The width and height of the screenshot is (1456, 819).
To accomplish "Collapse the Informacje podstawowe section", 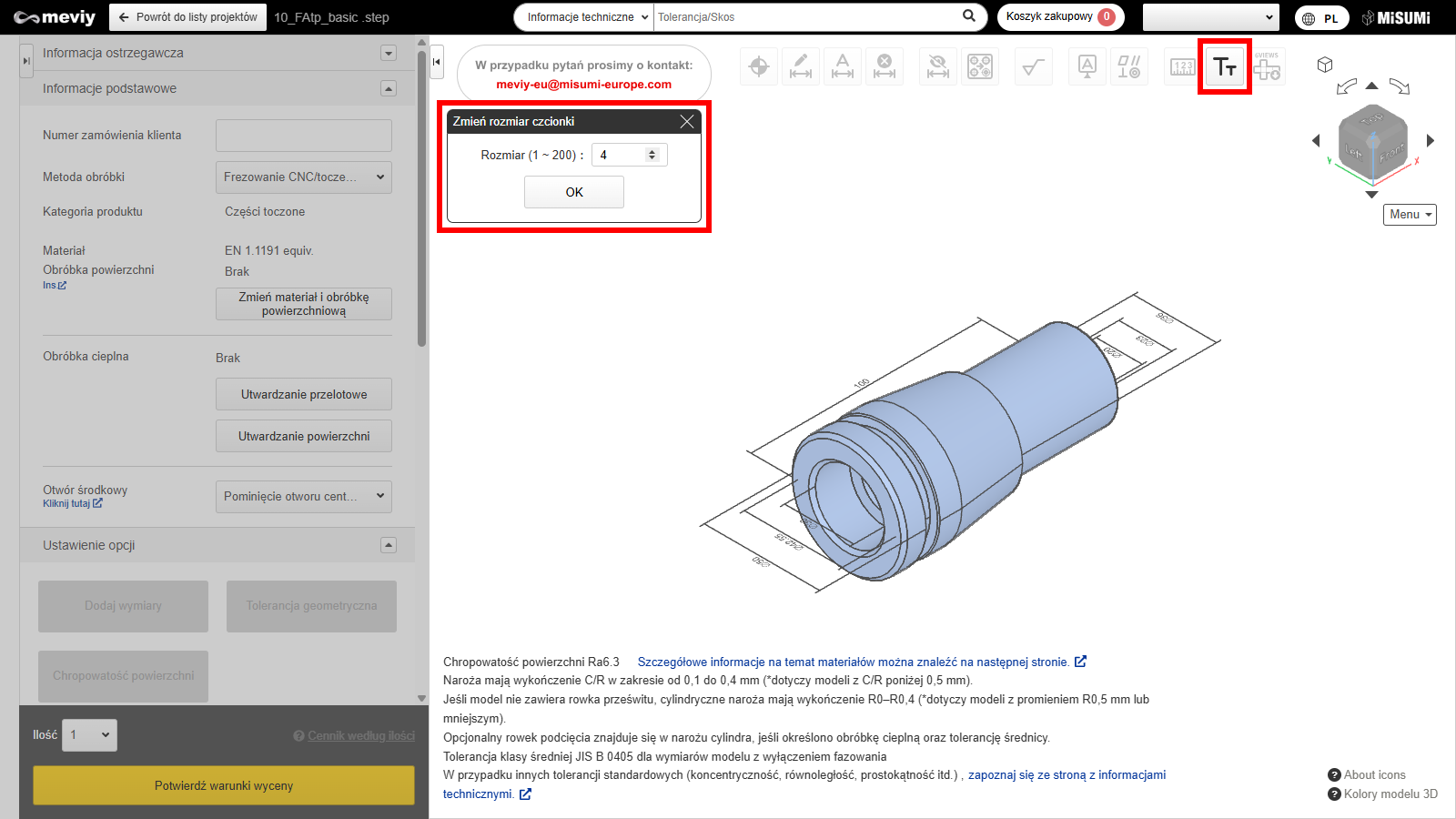I will (x=389, y=88).
